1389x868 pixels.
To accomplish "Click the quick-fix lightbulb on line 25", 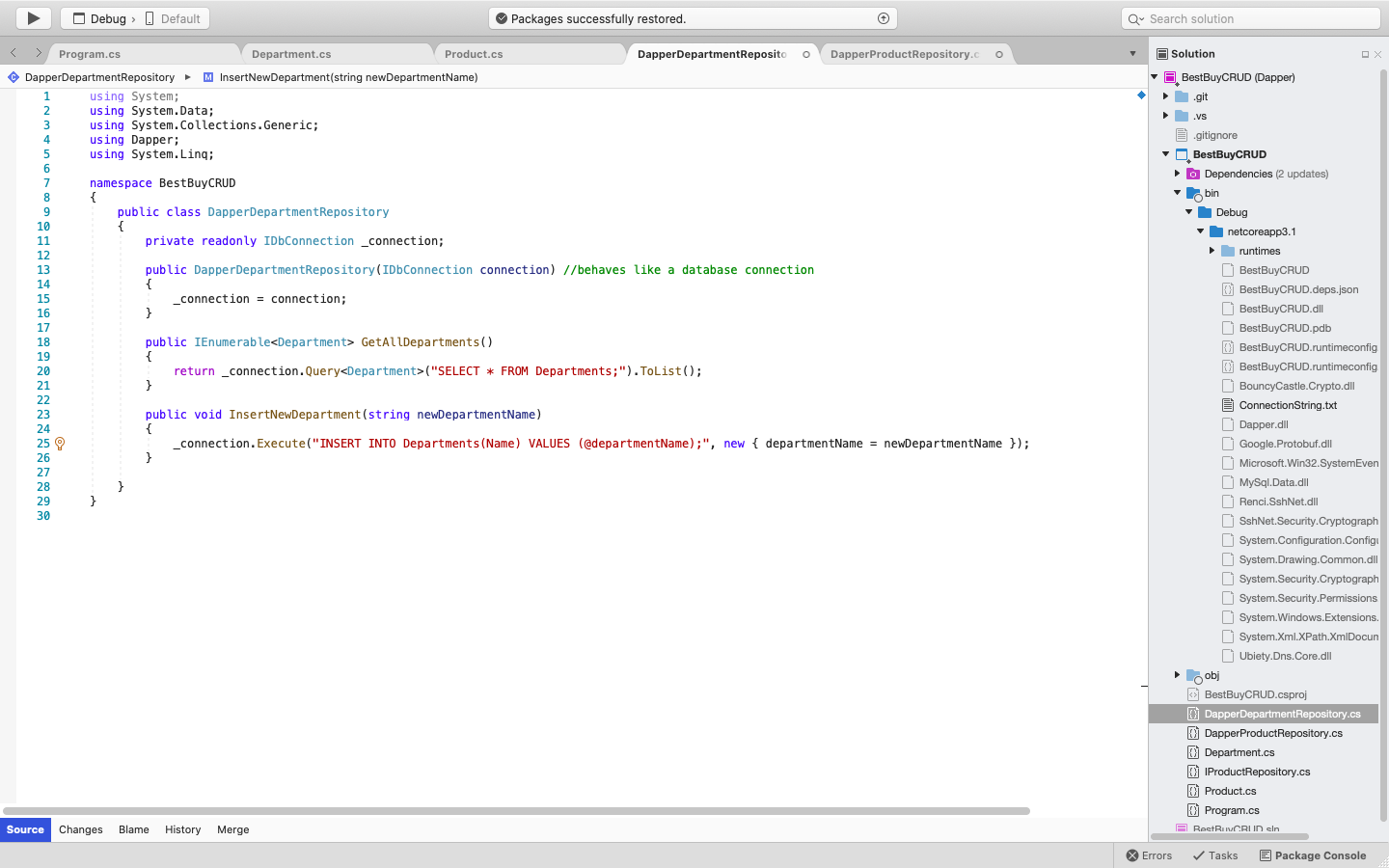I will [x=59, y=443].
